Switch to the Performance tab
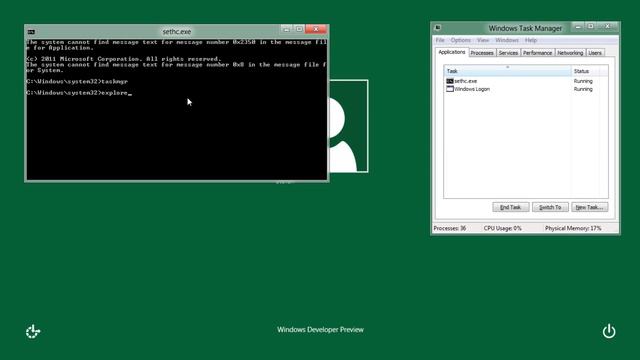 coord(537,53)
